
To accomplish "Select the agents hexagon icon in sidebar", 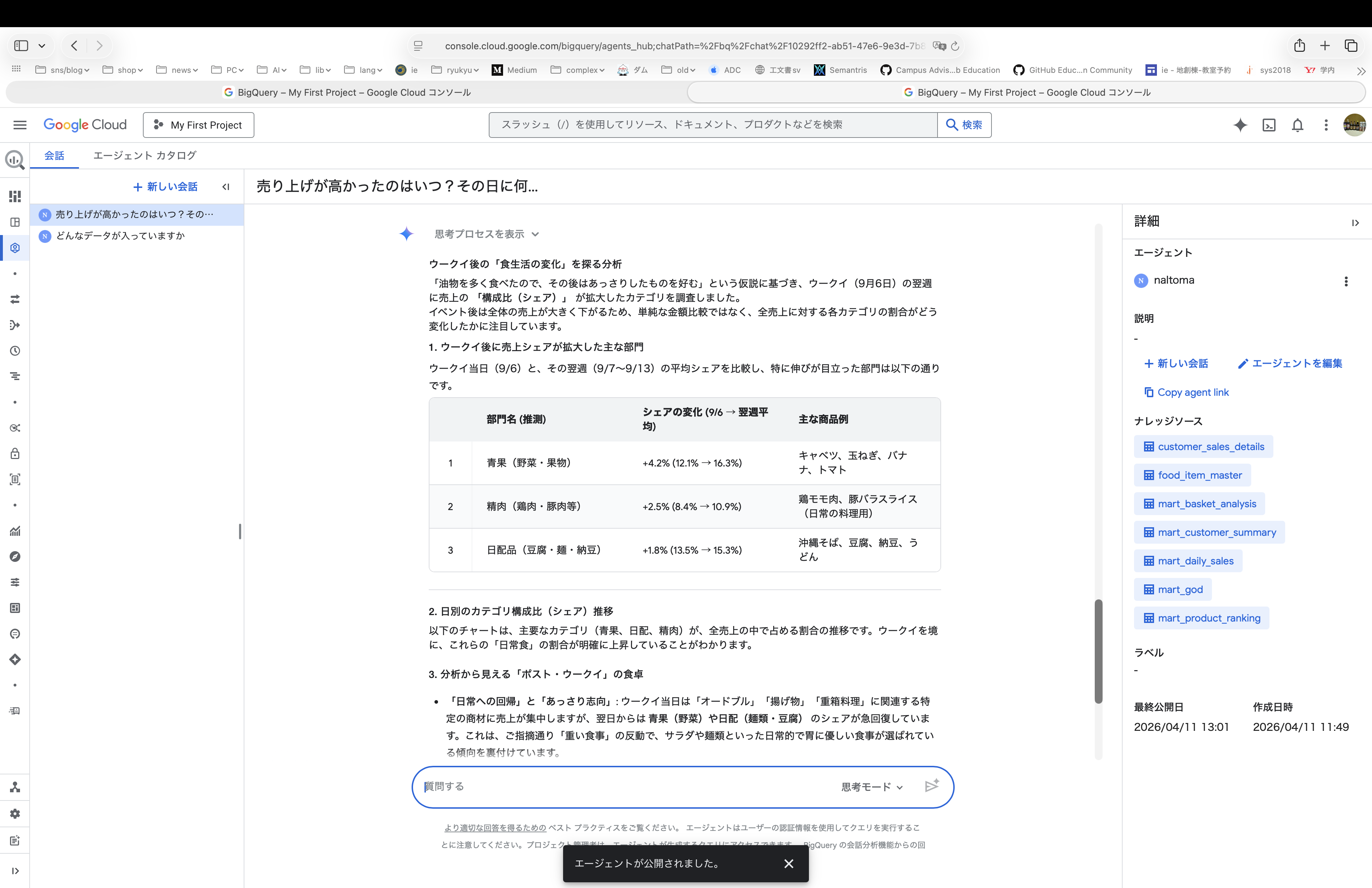I will [14, 248].
